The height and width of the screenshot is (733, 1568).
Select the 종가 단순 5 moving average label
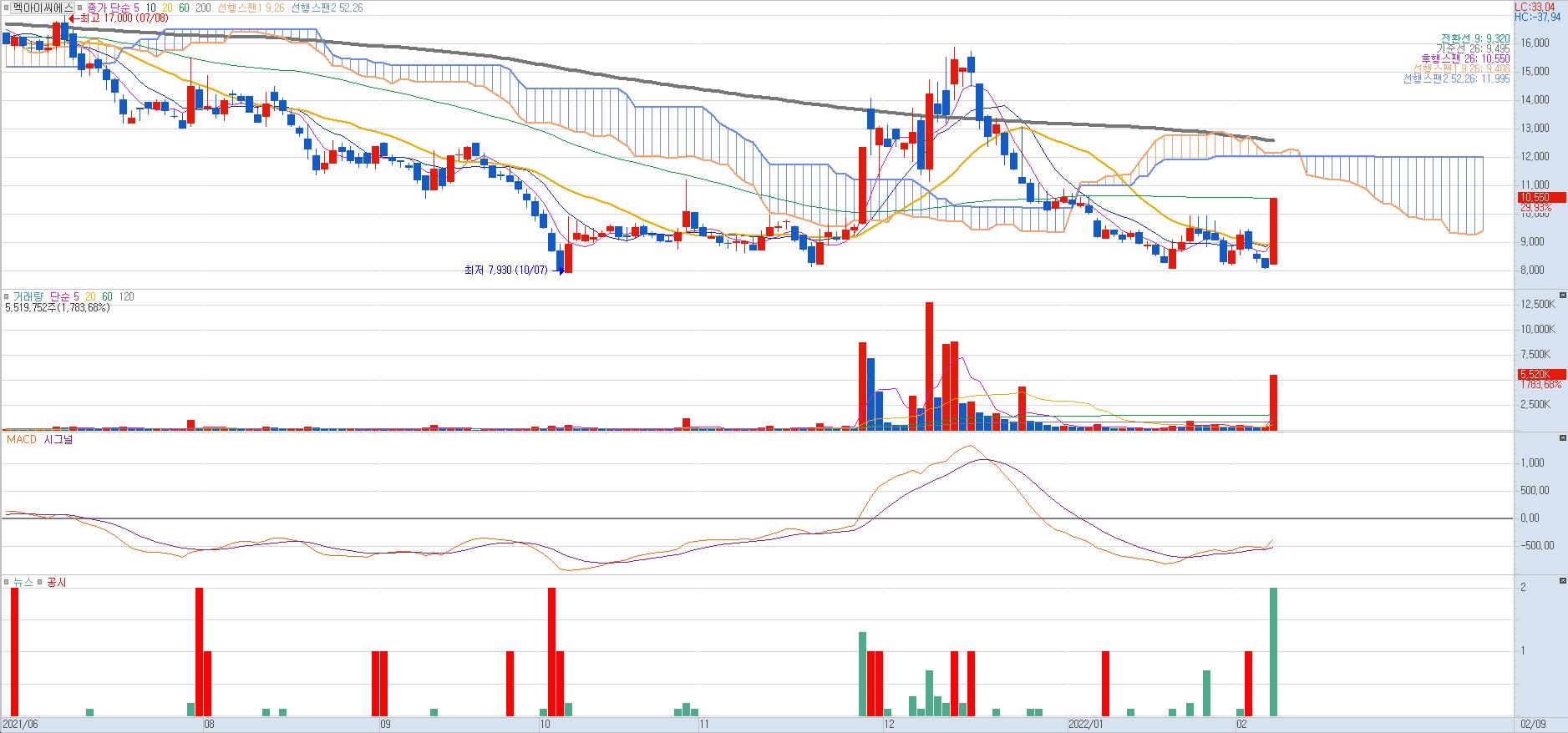tap(113, 7)
